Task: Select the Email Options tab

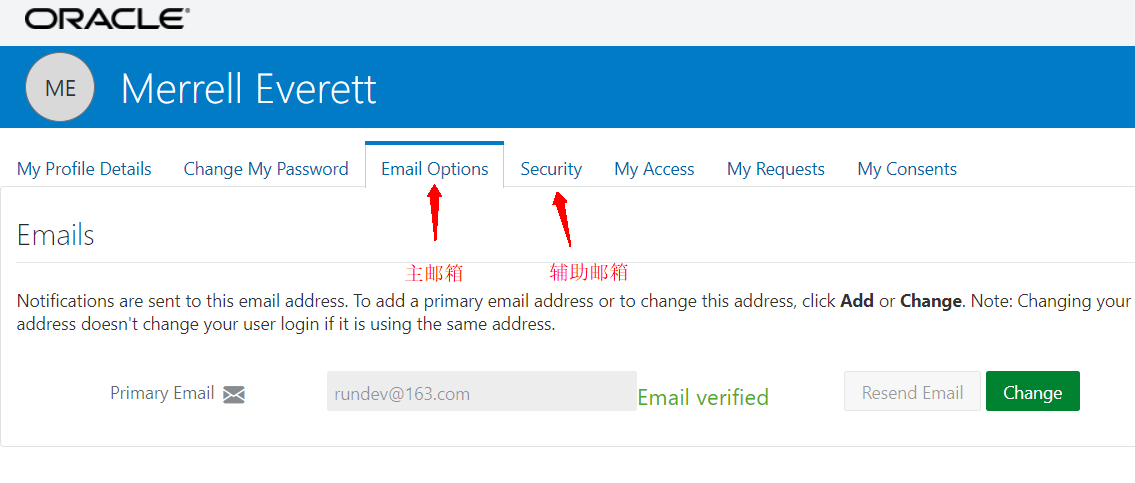Action: click(x=435, y=169)
